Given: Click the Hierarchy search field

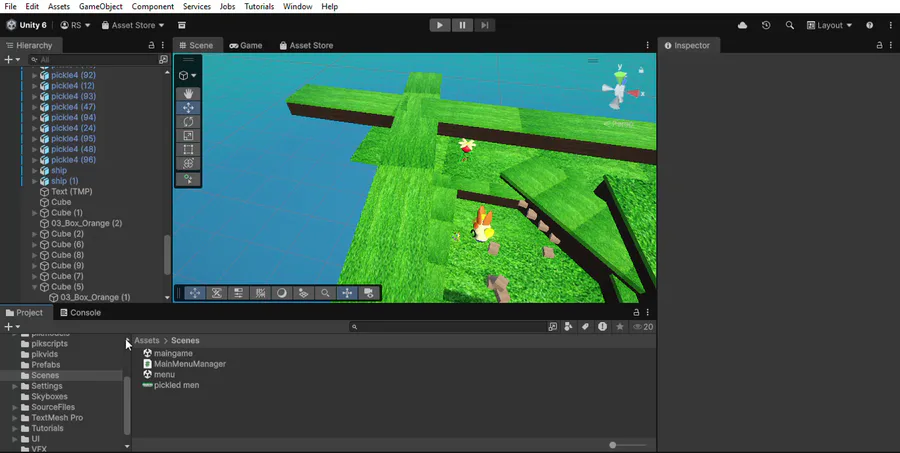Looking at the screenshot, I should [92, 60].
